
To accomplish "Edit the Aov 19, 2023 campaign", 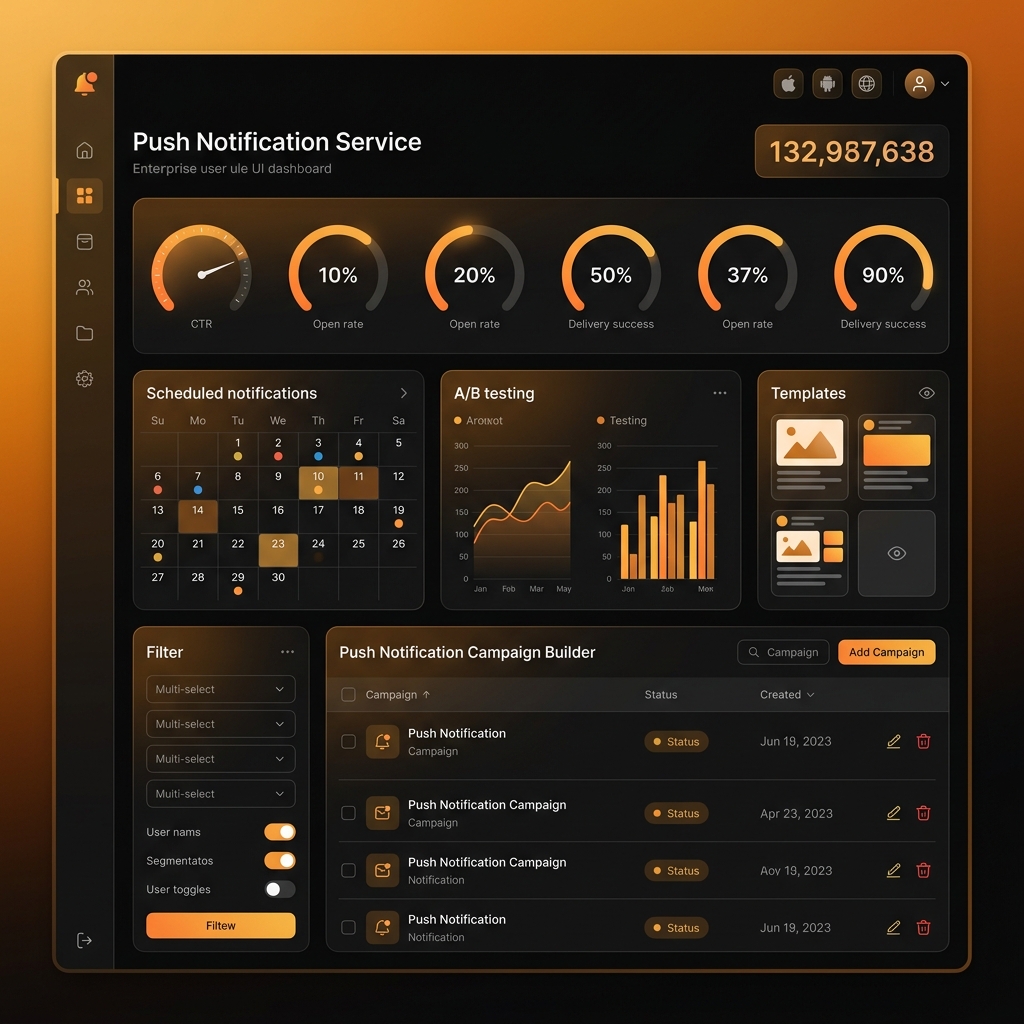I will [x=893, y=871].
